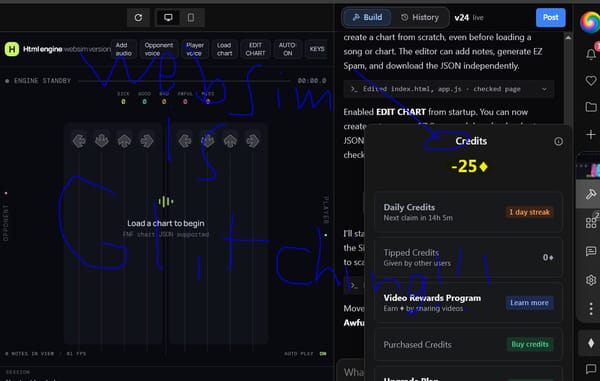Click the chat scrollbar up arrow
This screenshot has width=600, height=381.
coord(568,37)
